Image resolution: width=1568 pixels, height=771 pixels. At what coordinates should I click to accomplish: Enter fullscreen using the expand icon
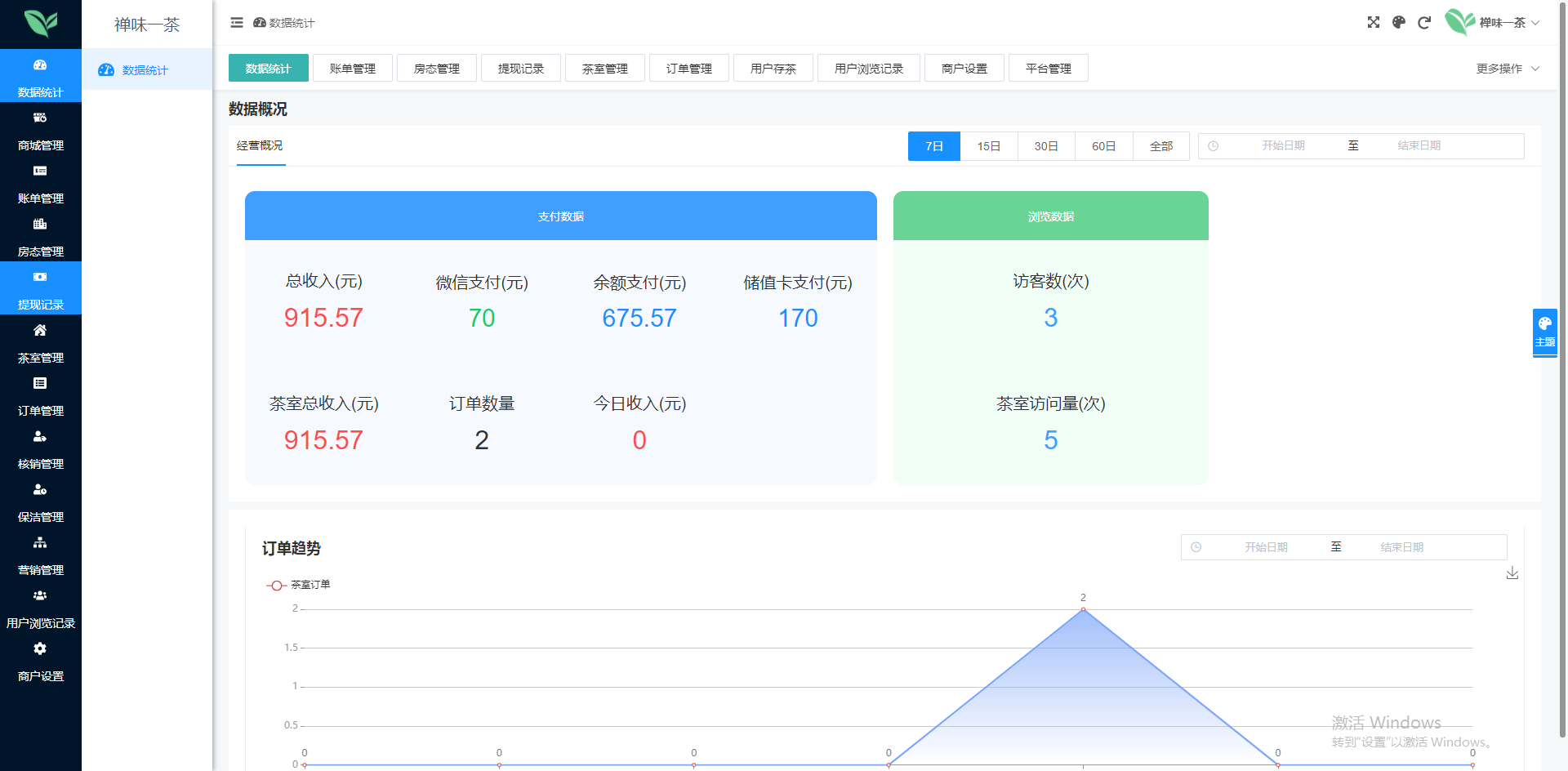click(x=1374, y=23)
